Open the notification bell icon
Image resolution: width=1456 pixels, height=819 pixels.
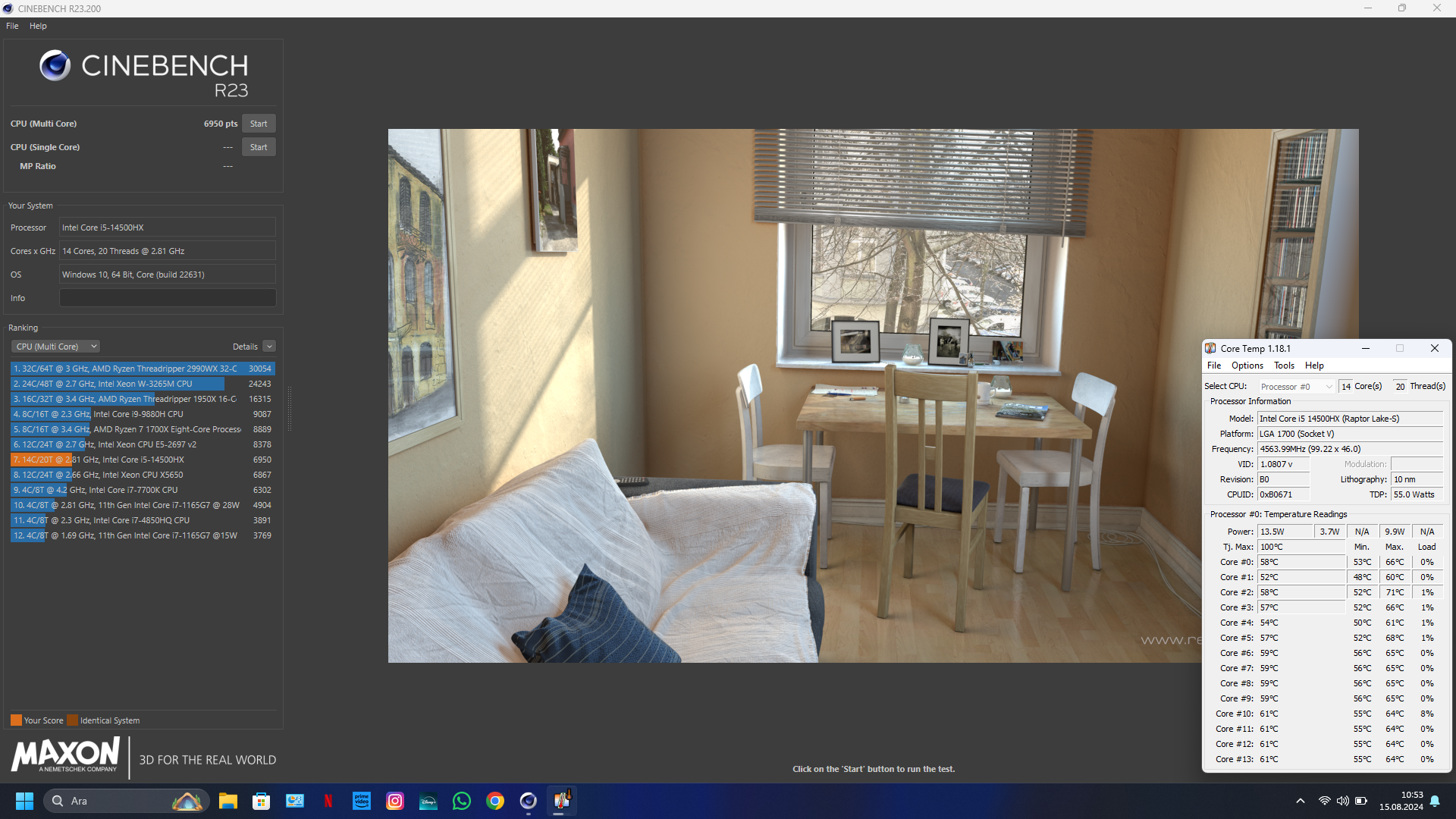[x=1435, y=801]
